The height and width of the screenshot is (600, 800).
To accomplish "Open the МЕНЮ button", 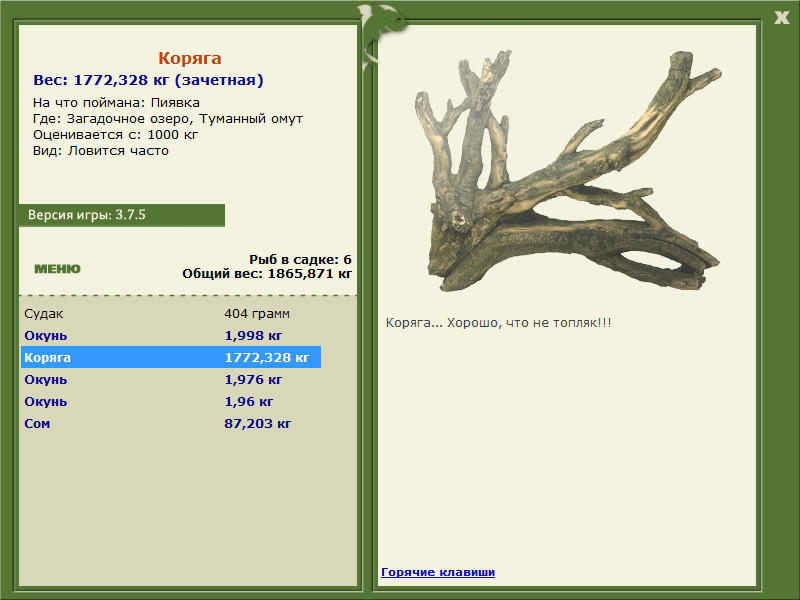I will pyautogui.click(x=57, y=269).
